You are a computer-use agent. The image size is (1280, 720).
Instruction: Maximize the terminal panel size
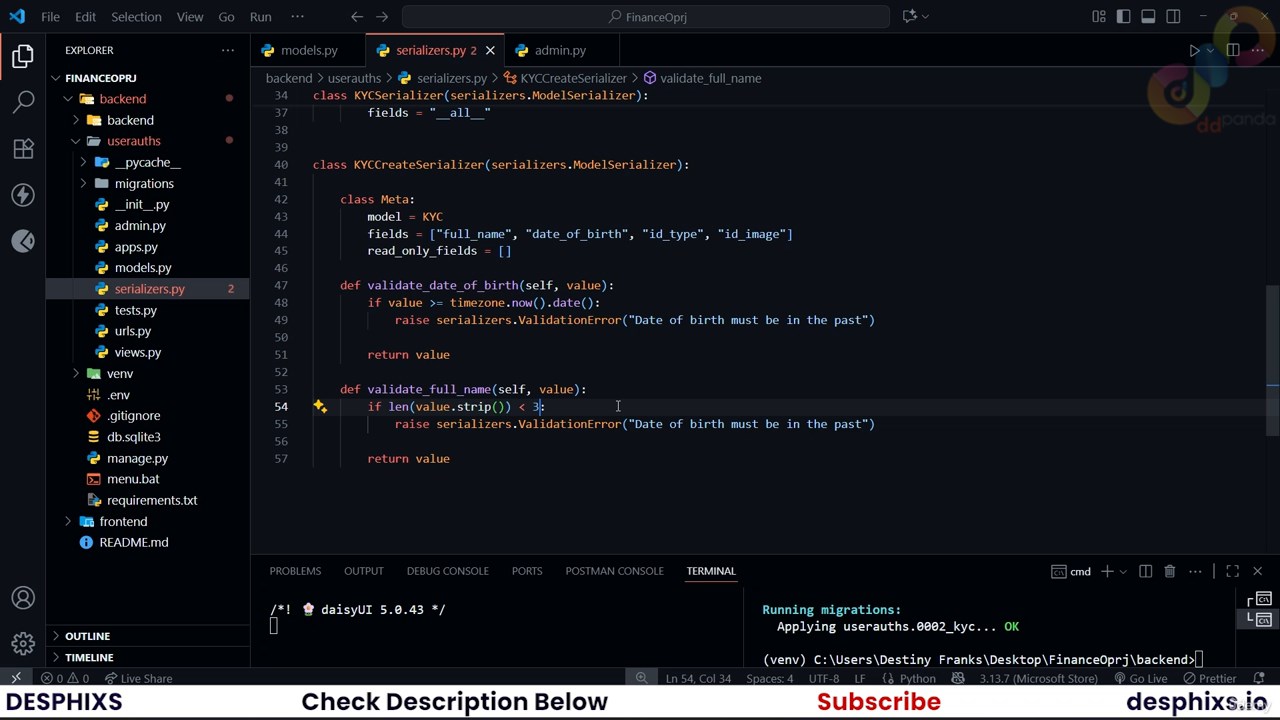click(1233, 571)
